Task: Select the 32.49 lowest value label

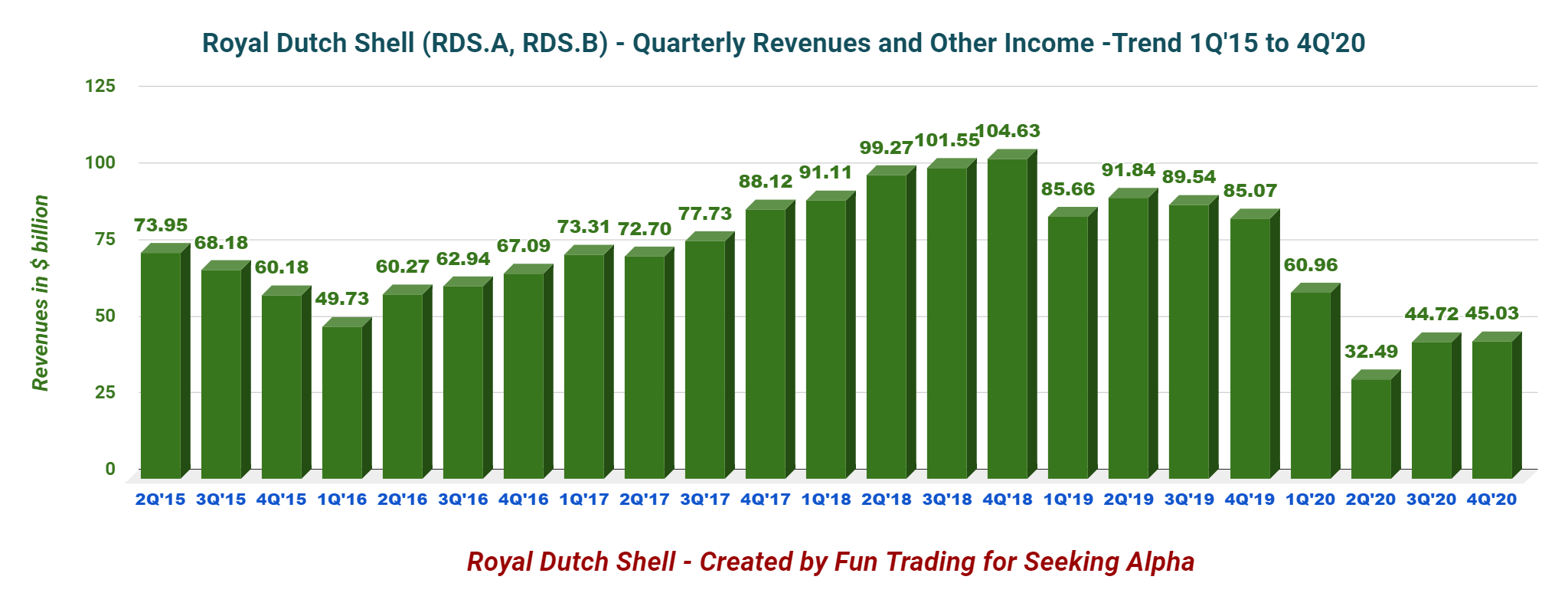Action: 1371,352
